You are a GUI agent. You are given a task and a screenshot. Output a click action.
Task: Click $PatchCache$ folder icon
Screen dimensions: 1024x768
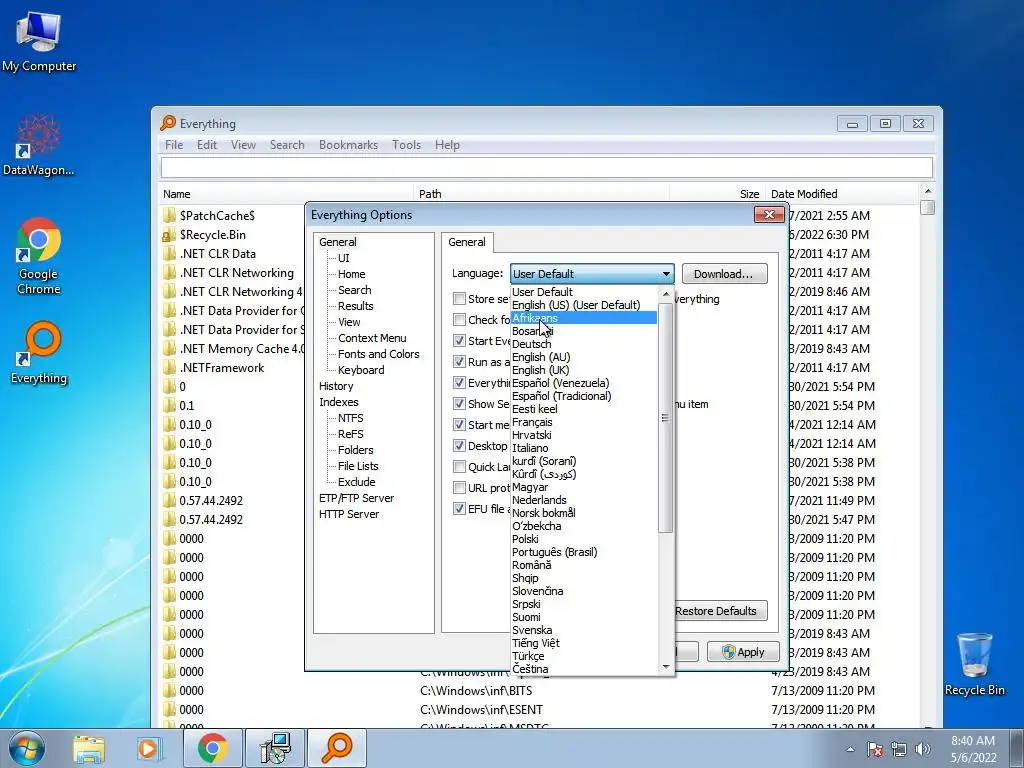pos(169,216)
